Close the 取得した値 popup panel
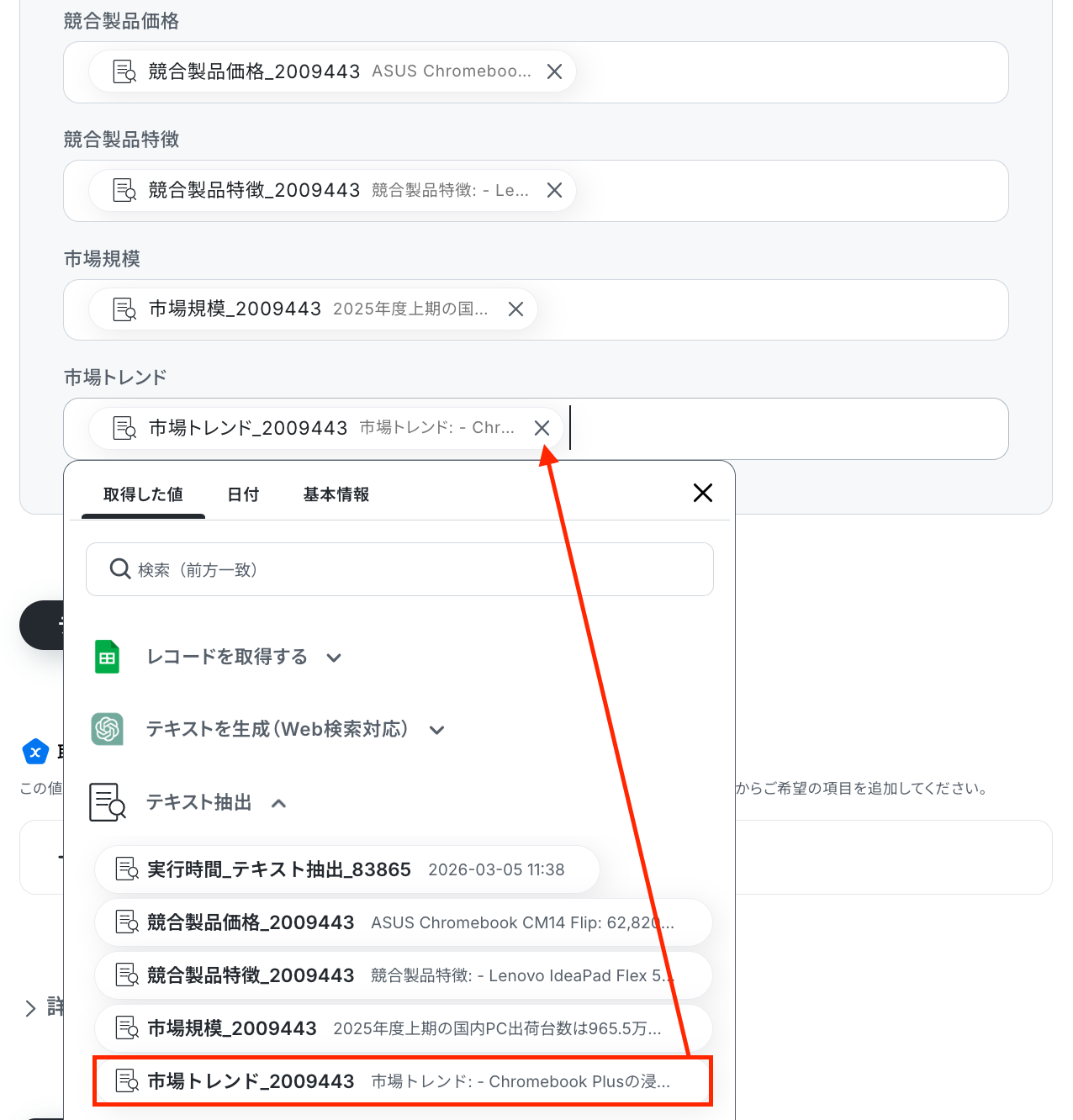 click(703, 493)
